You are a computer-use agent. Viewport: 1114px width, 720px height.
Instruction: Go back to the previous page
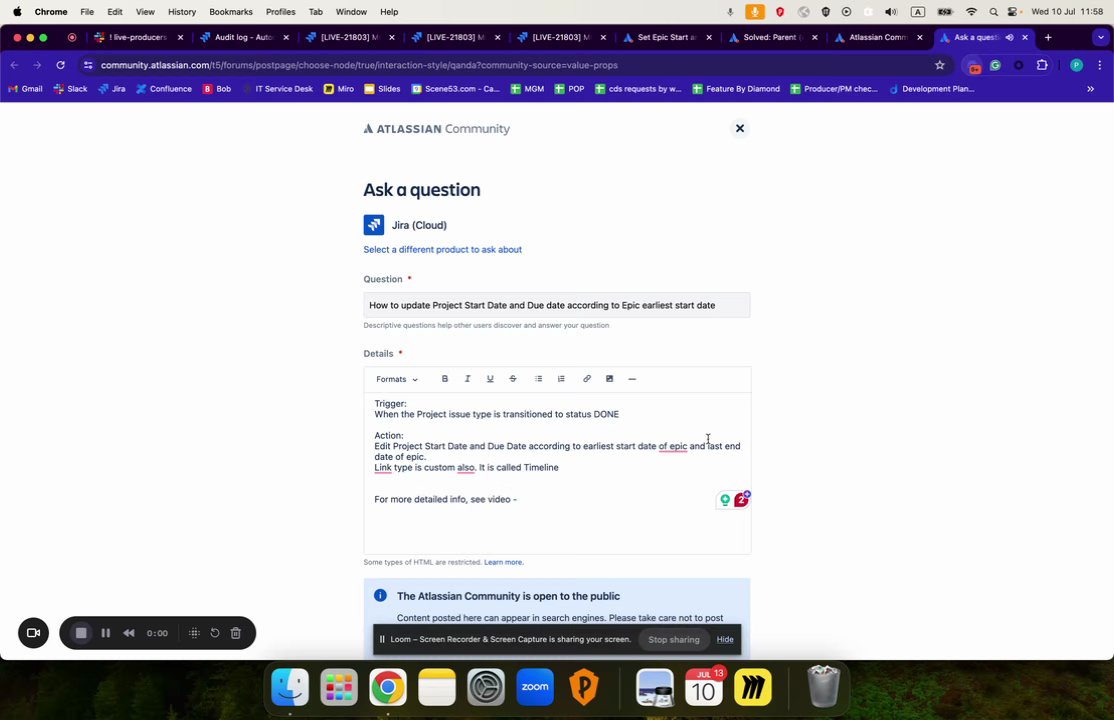tap(15, 65)
